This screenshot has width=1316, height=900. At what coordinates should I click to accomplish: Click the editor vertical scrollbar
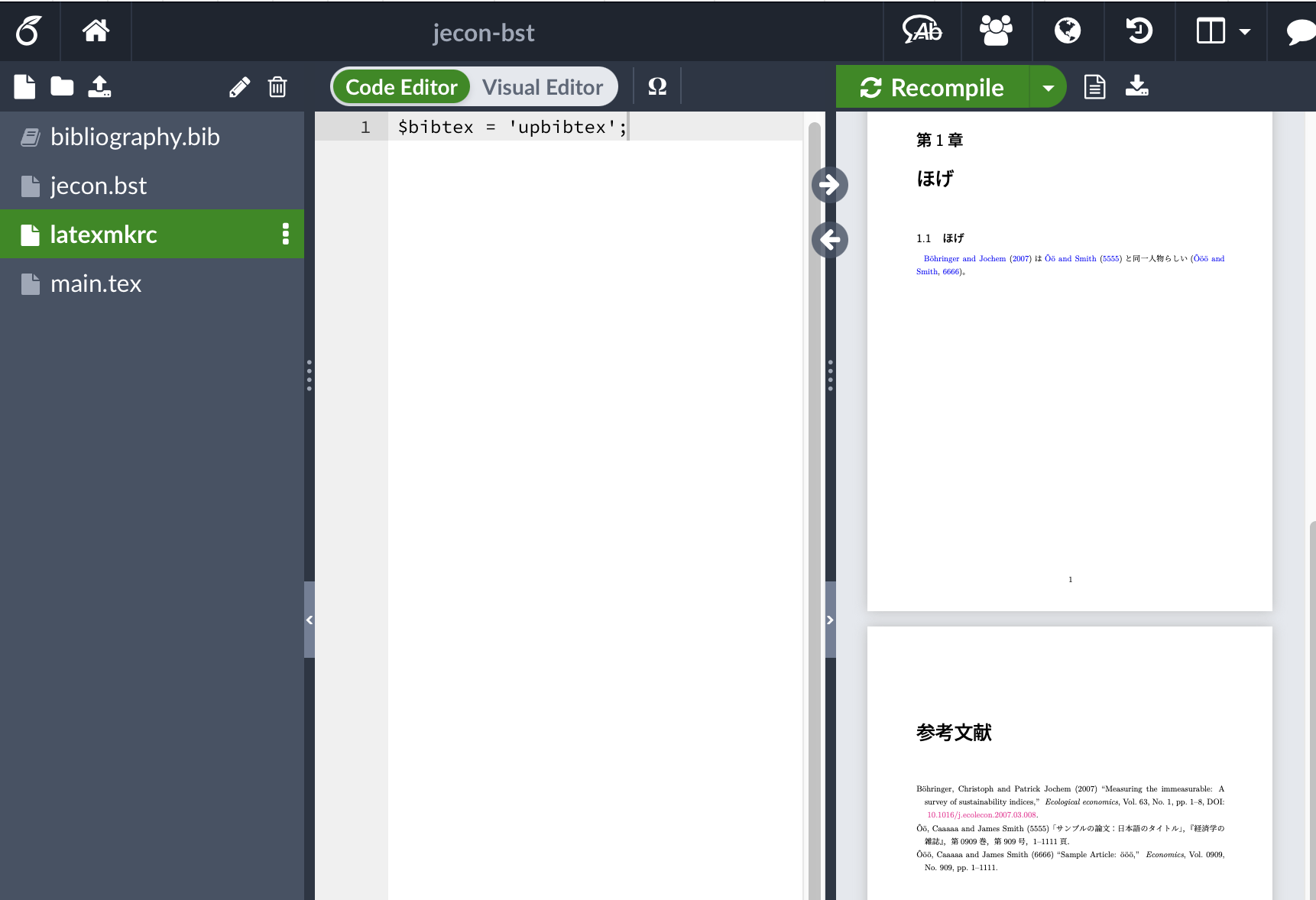coord(815,510)
